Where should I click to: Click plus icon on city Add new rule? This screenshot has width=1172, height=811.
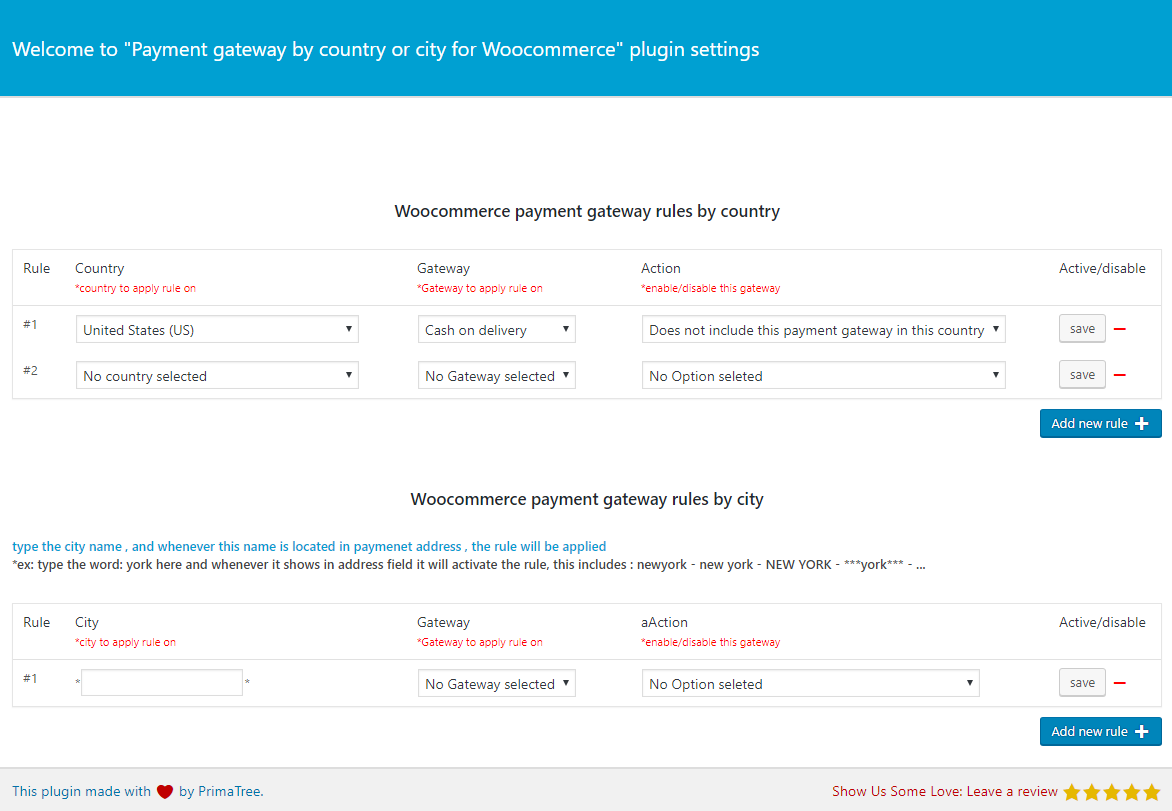point(1142,731)
